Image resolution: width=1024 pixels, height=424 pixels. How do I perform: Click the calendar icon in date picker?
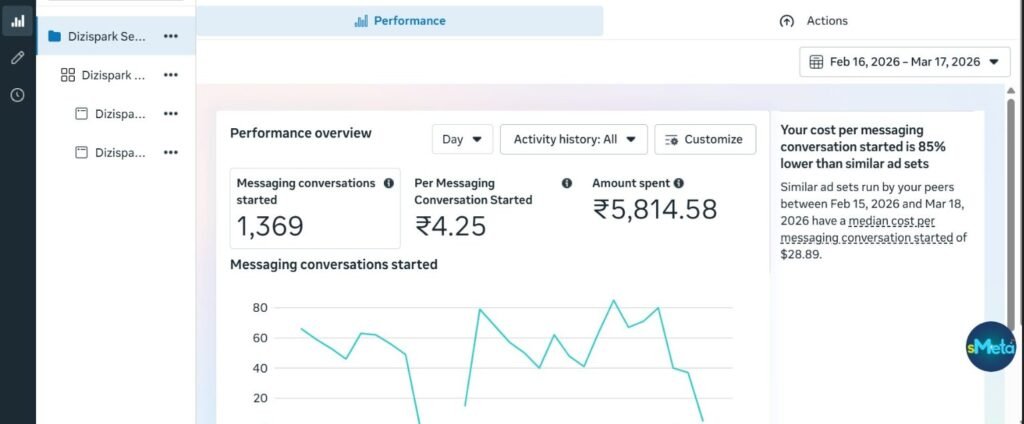click(x=816, y=62)
